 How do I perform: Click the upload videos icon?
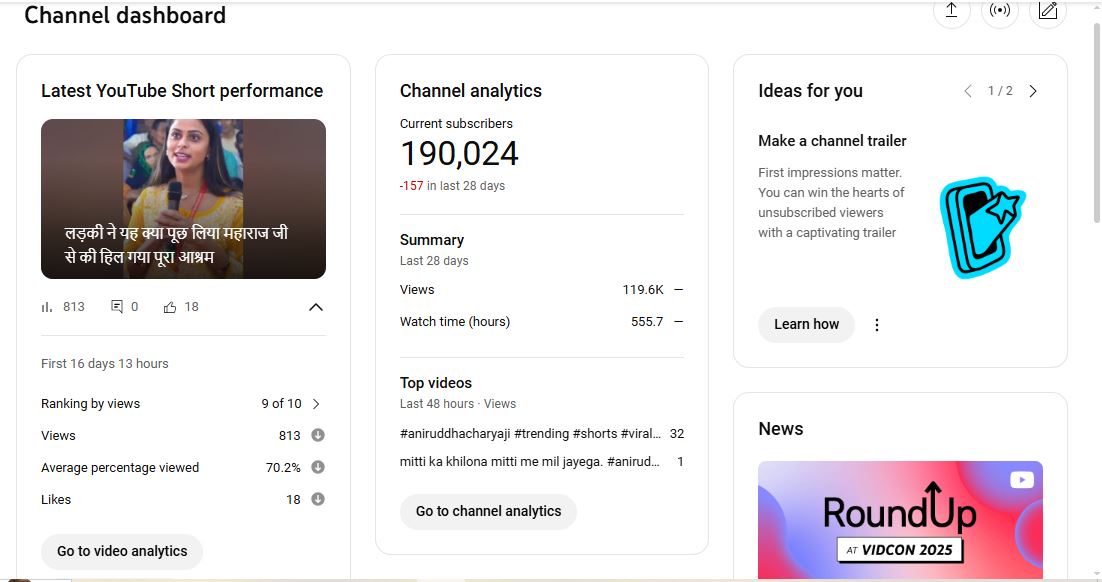click(951, 11)
